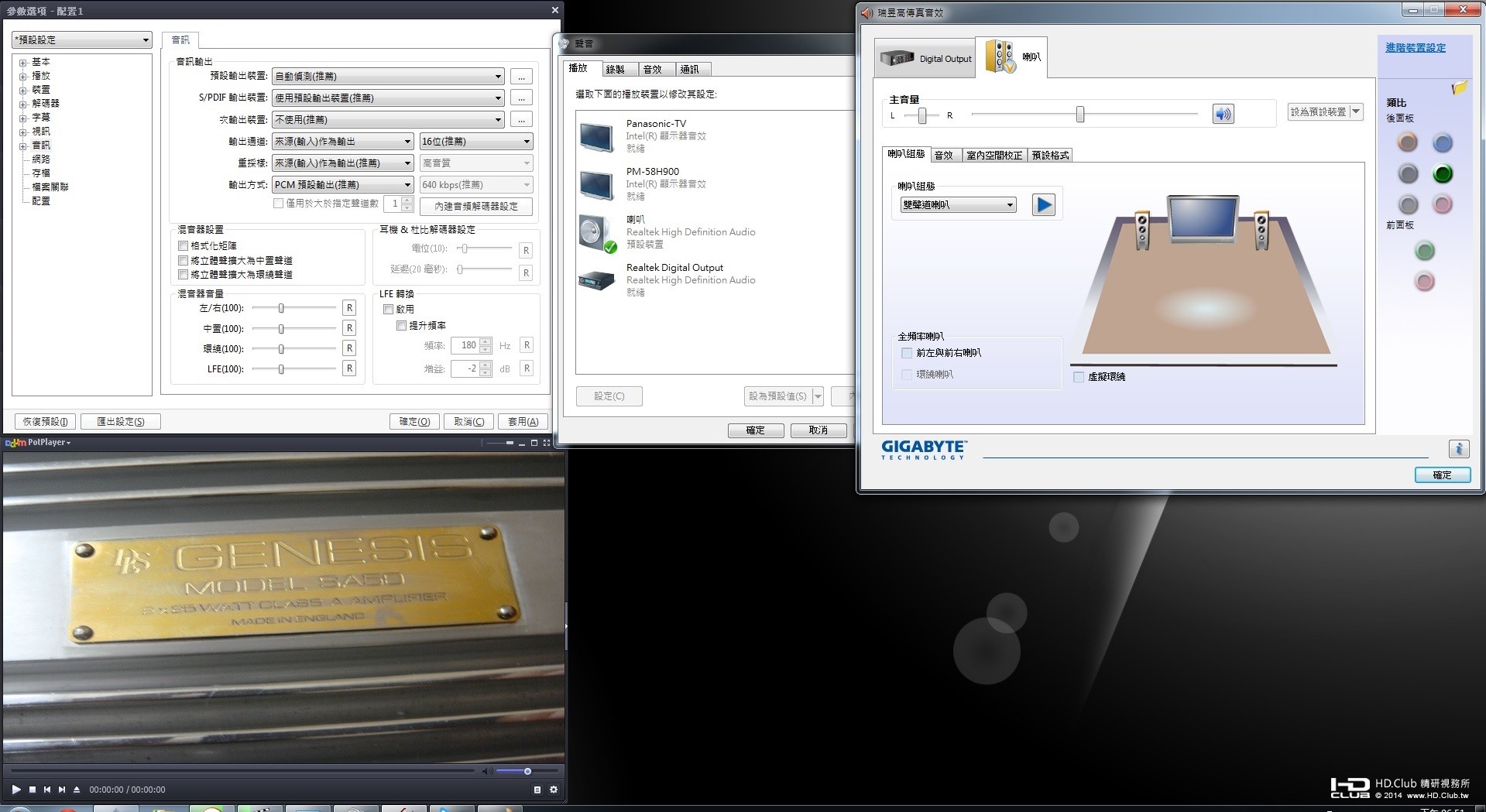1486x812 pixels.
Task: Open the 輸出通道 dropdown
Action: pos(343,142)
